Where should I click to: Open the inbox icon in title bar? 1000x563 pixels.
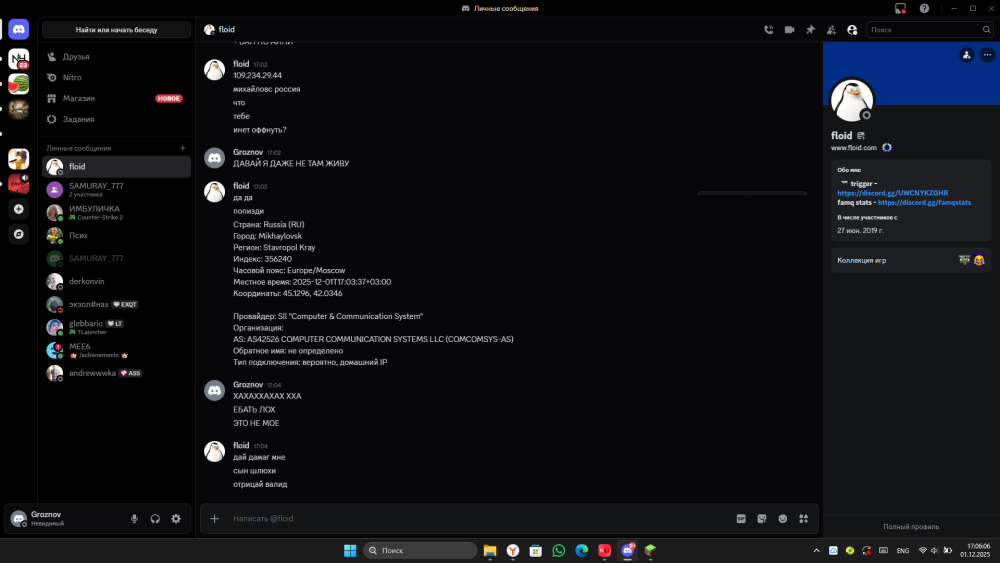point(900,8)
